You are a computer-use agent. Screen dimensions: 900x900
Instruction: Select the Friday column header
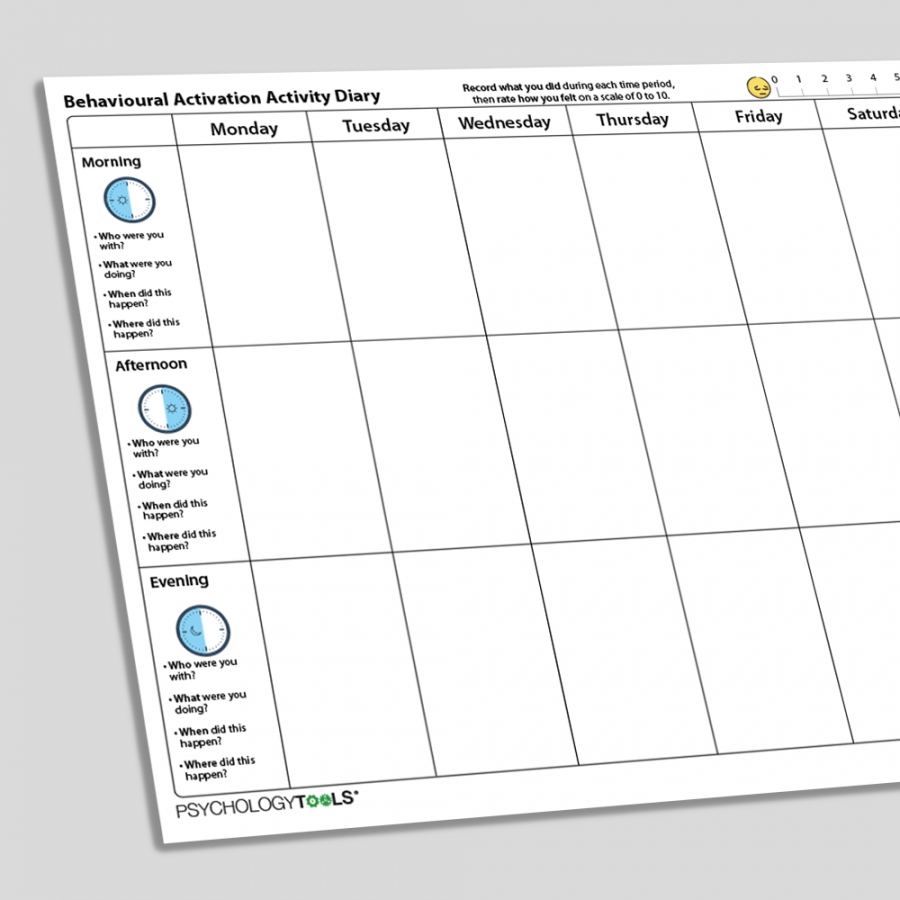[758, 116]
